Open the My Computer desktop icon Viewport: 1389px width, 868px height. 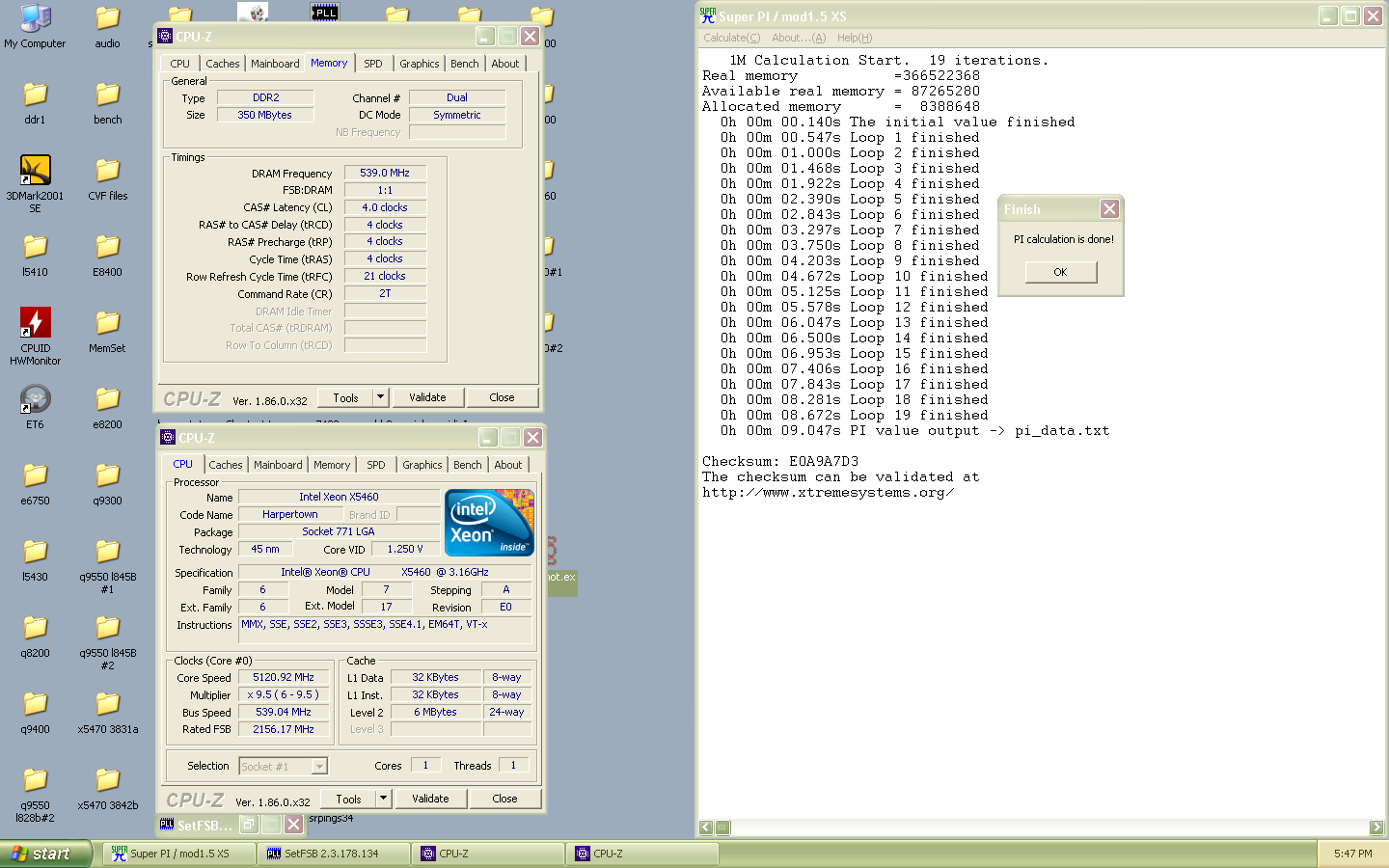[x=35, y=26]
